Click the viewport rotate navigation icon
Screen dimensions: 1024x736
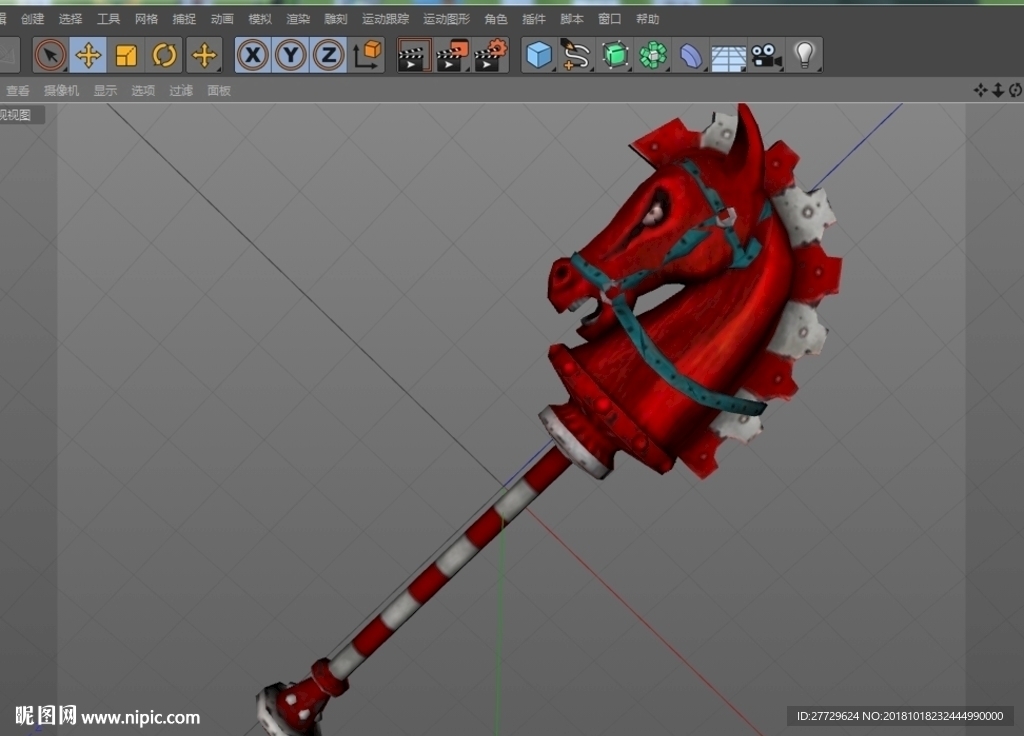(x=1016, y=90)
